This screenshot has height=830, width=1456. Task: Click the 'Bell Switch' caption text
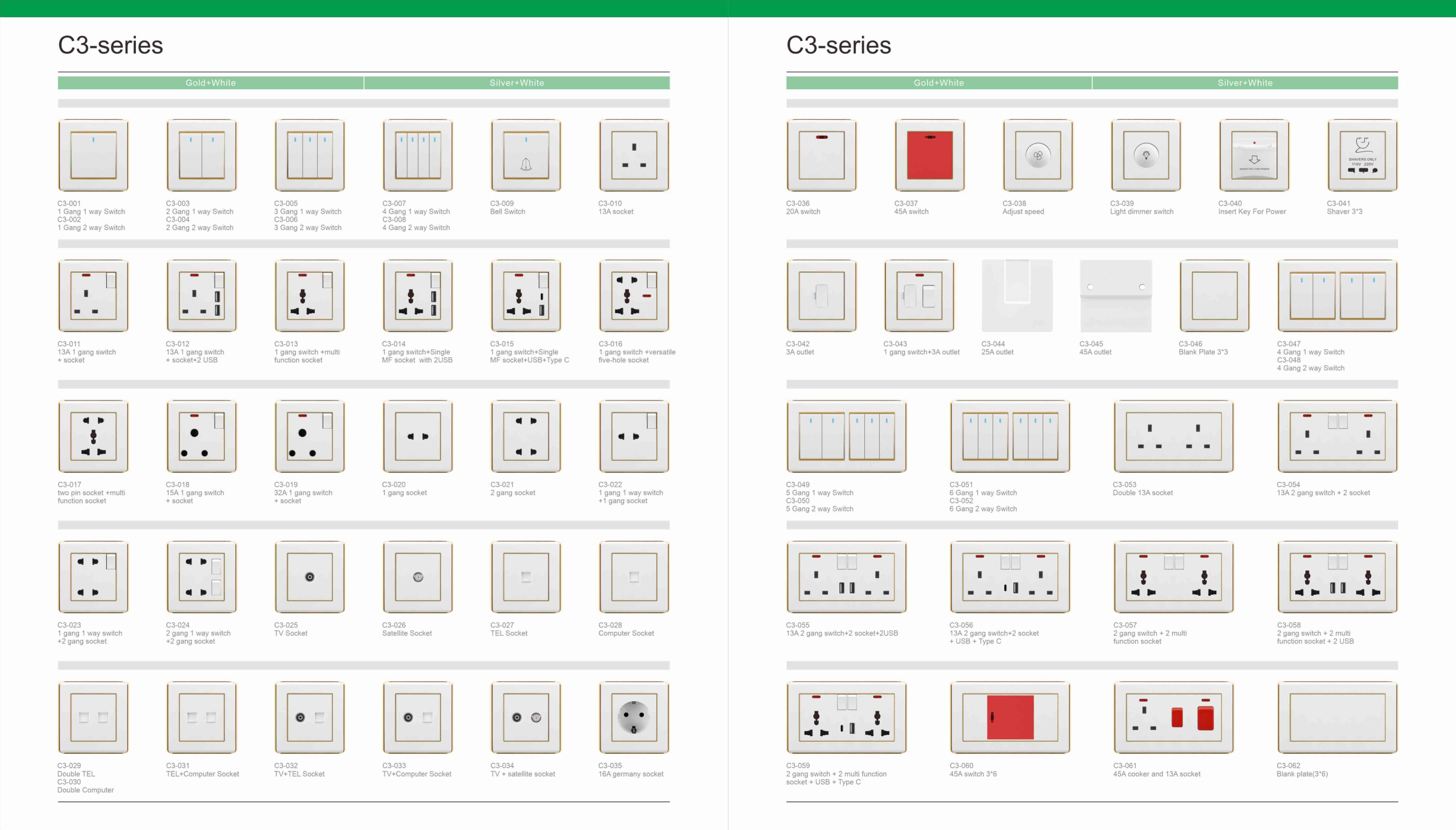tap(507, 212)
